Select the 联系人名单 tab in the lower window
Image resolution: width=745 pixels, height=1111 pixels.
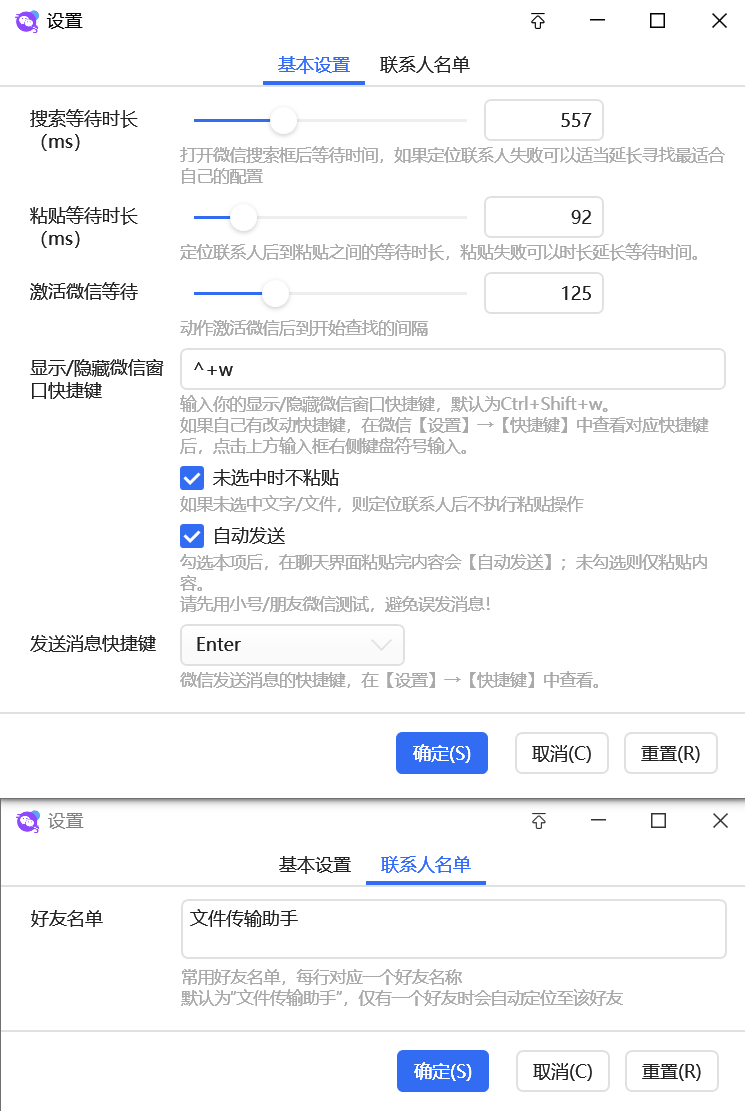(x=425, y=865)
